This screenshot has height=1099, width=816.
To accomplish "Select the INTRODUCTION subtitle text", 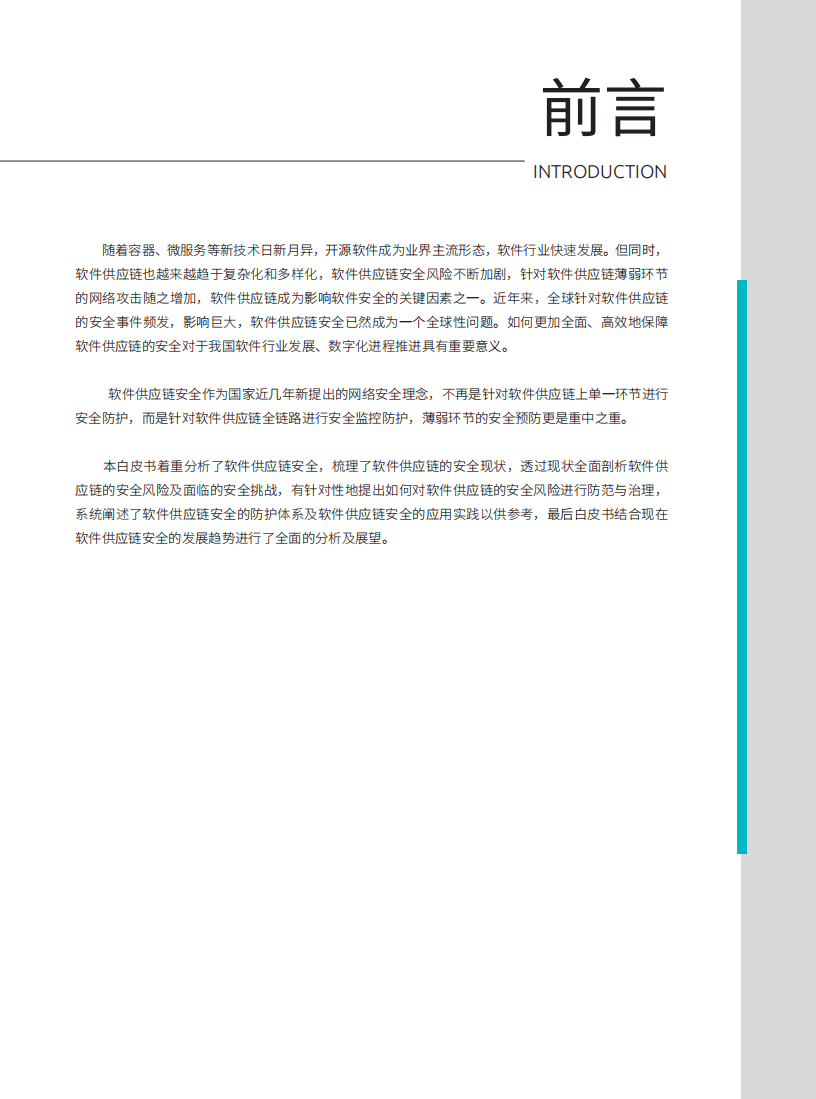I will 601,172.
